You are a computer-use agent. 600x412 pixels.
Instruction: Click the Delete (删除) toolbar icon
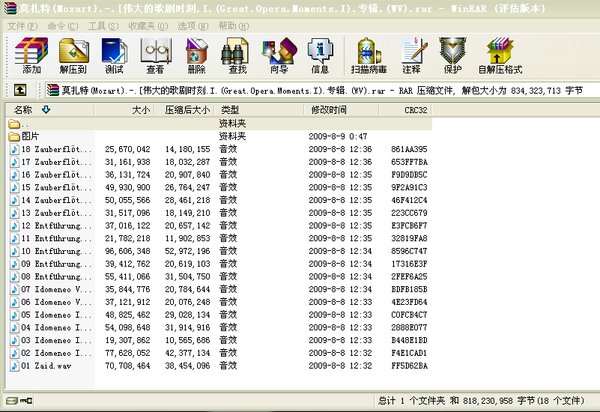click(197, 55)
